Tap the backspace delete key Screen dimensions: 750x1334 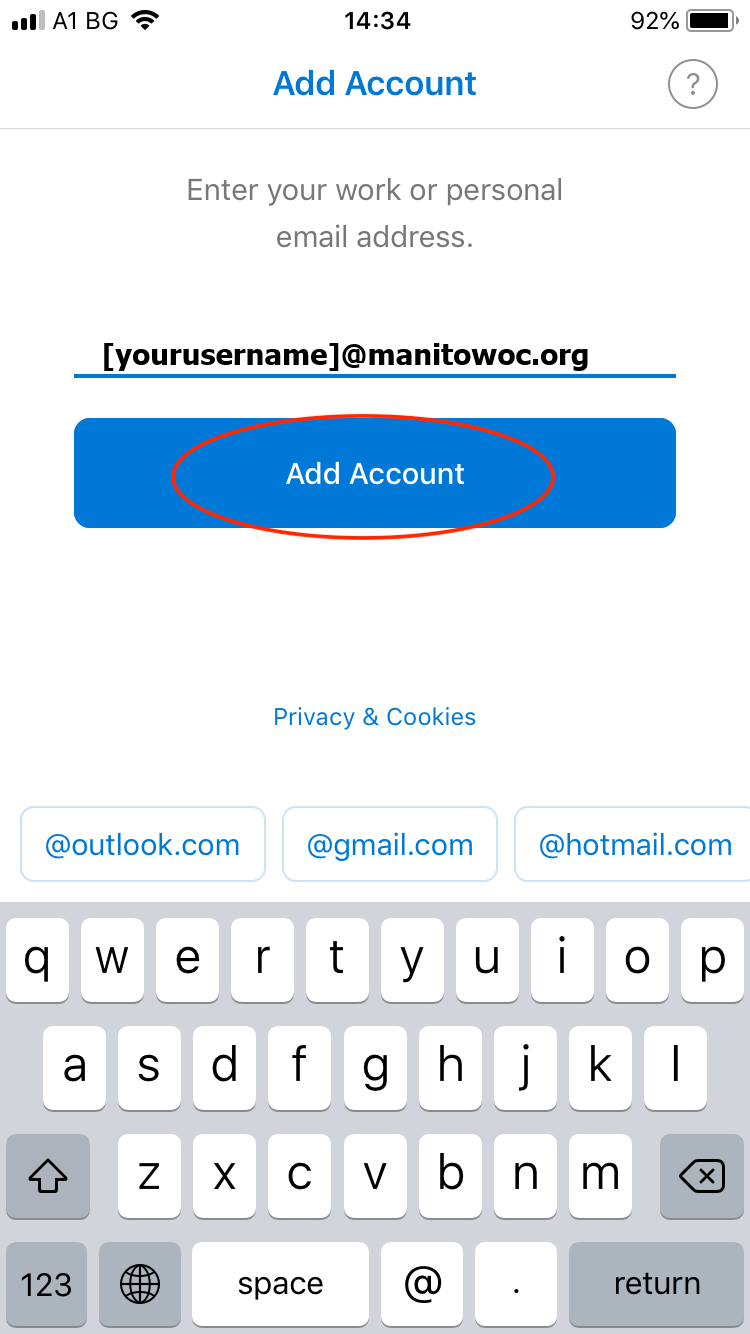702,1175
